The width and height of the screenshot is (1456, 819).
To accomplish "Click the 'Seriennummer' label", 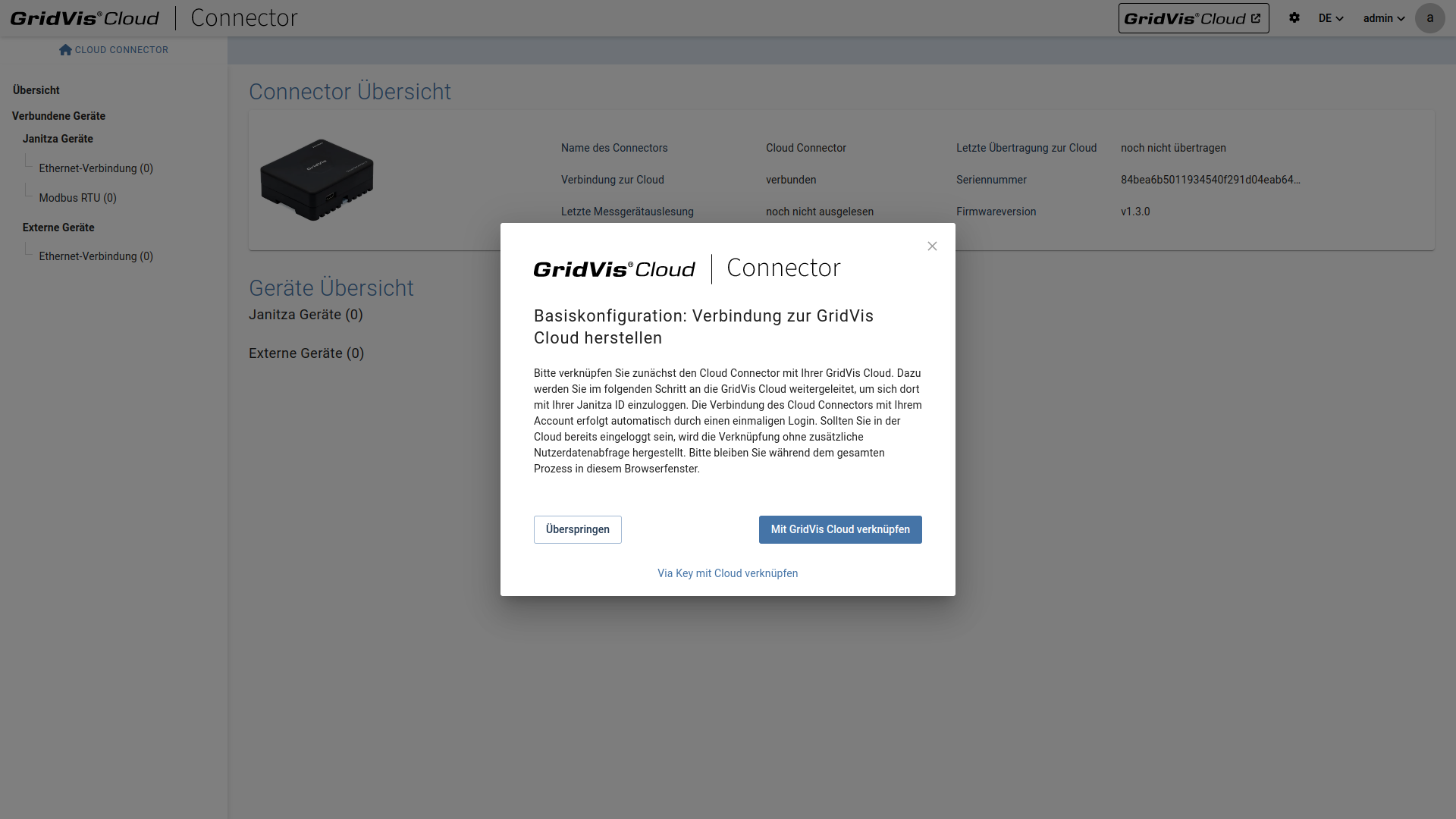I will [x=991, y=180].
